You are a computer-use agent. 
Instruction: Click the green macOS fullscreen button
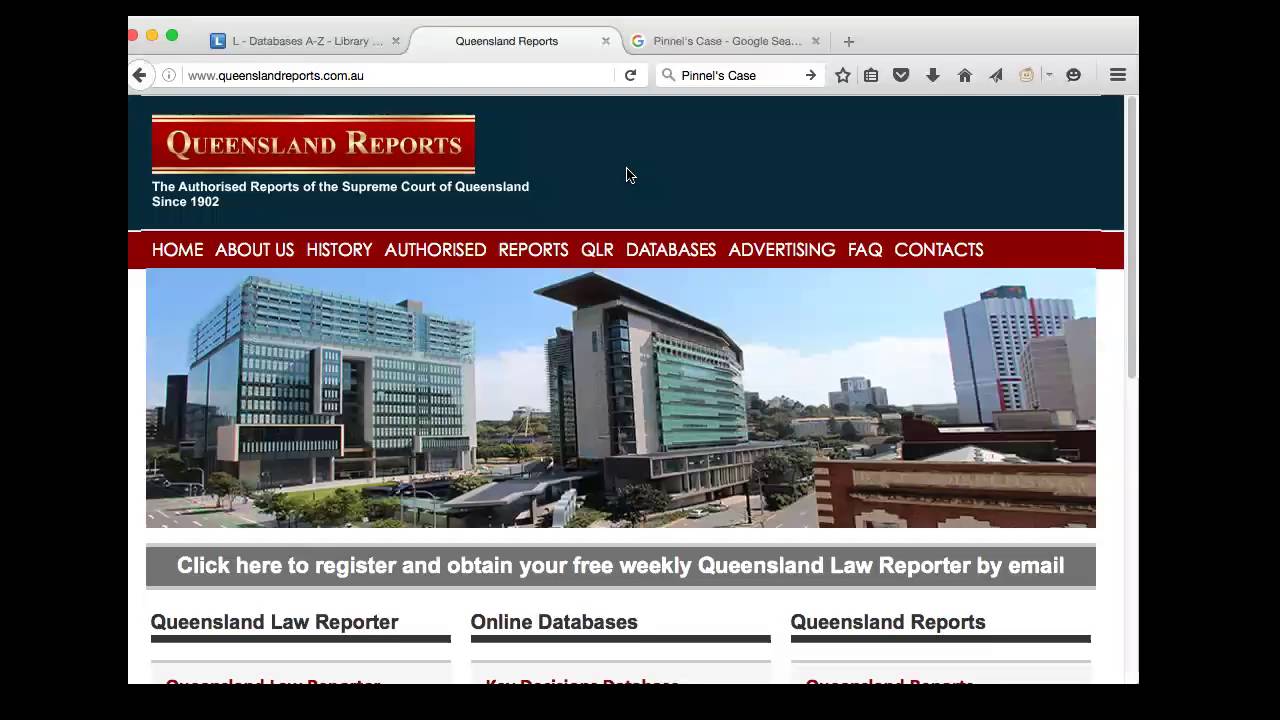172,35
